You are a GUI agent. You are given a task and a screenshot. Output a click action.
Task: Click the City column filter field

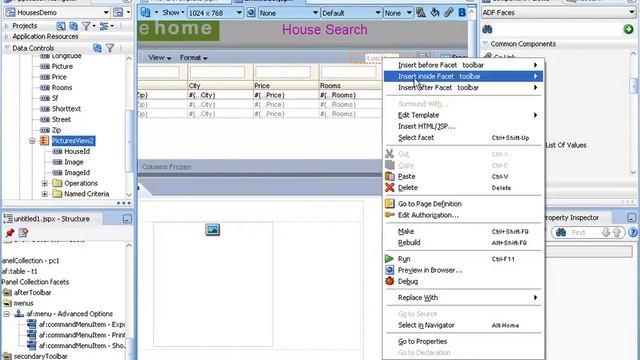217,72
